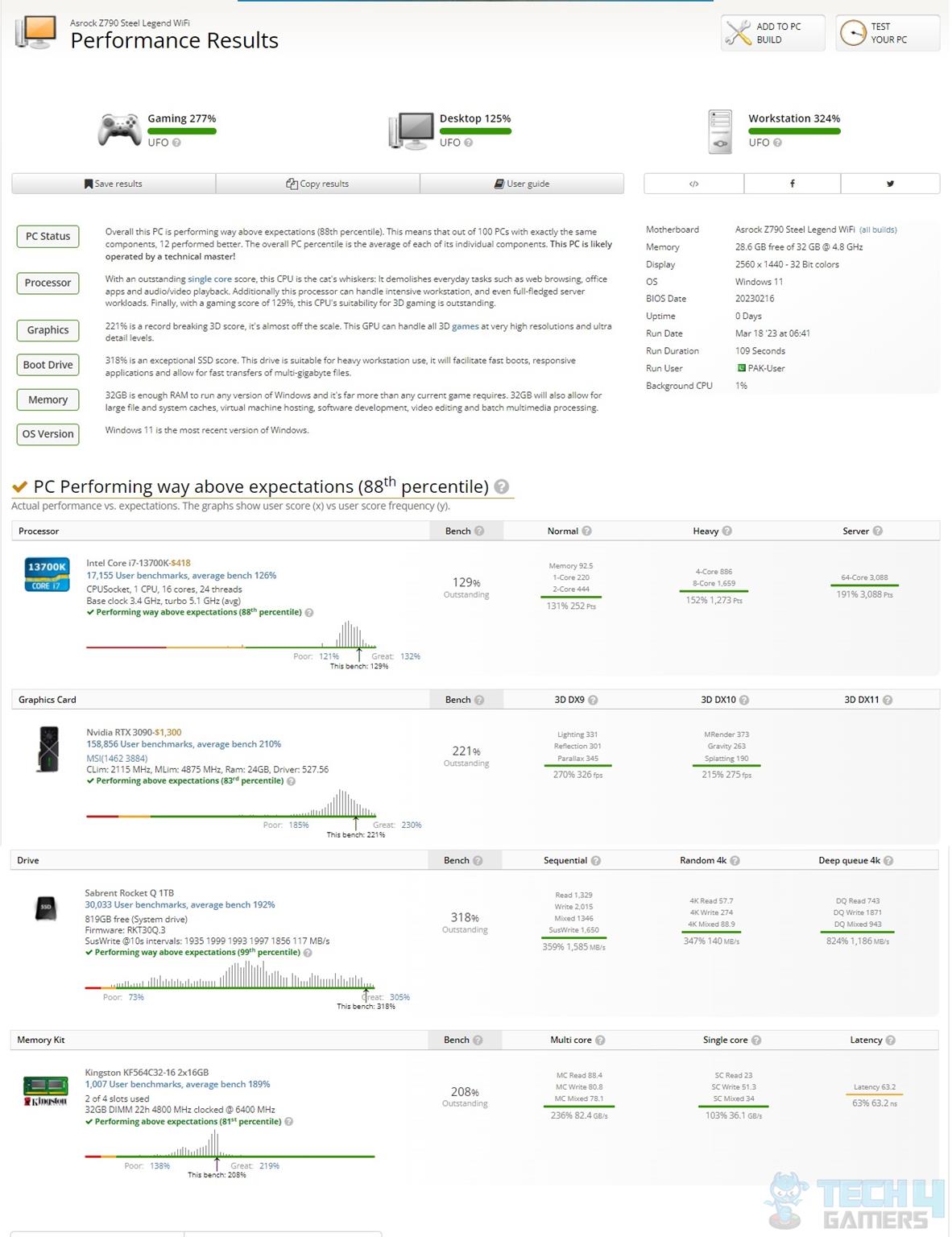Select the PC Status button

48,236
